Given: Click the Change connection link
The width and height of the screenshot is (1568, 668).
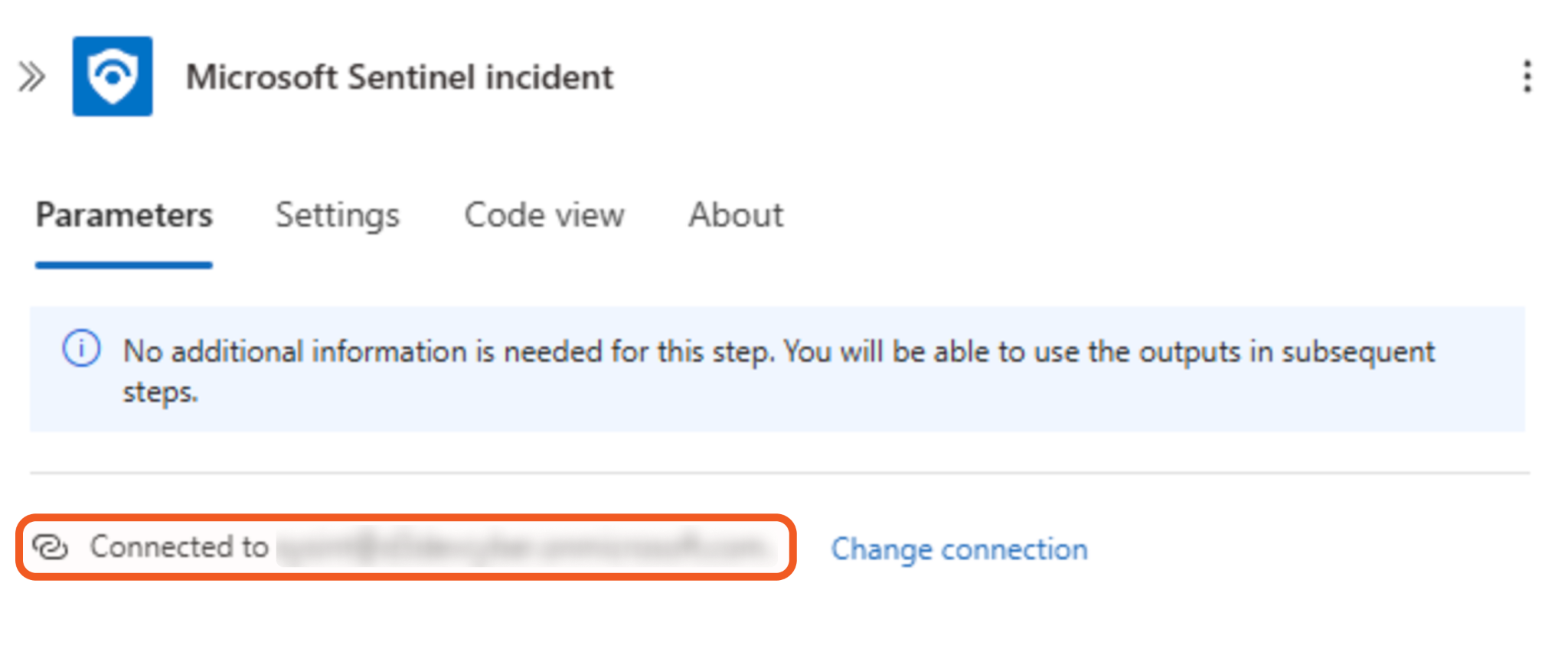Looking at the screenshot, I should click(x=959, y=549).
